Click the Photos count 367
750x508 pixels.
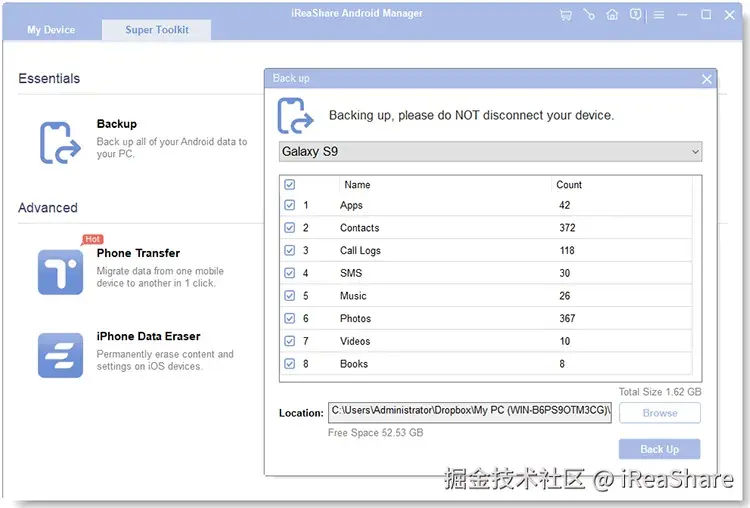click(x=567, y=319)
